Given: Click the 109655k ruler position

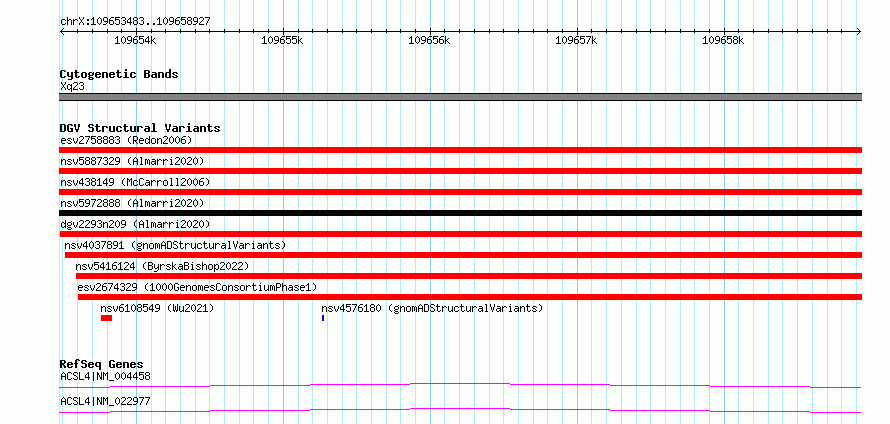Looking at the screenshot, I should (x=283, y=40).
